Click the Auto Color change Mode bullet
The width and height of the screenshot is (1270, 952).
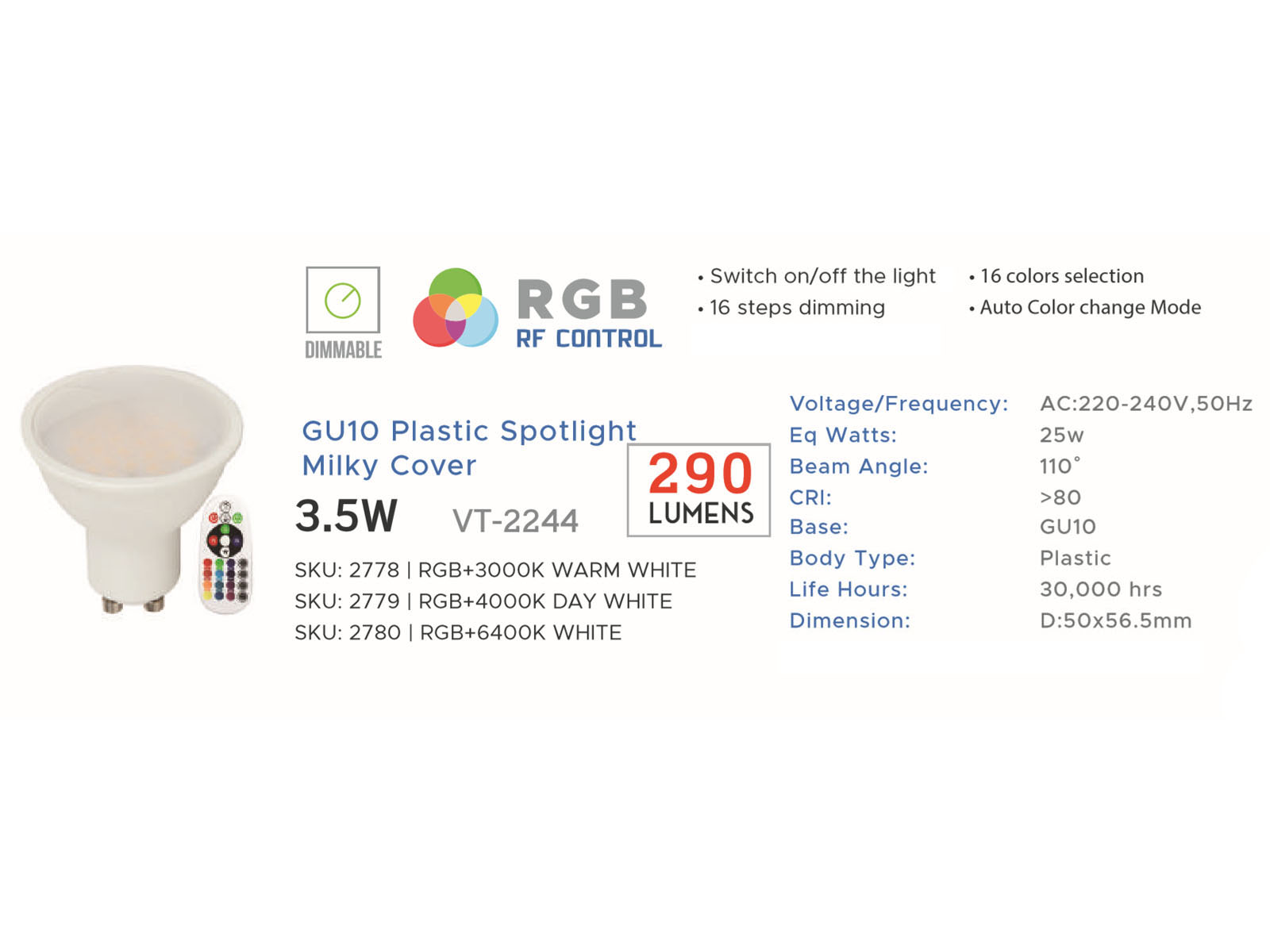pyautogui.click(x=1085, y=307)
